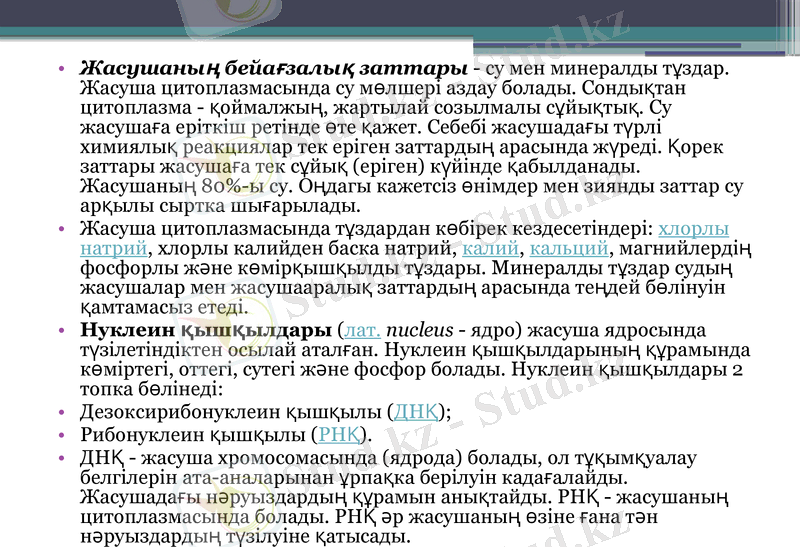Image resolution: width=800 pixels, height=547 pixels.
Task: Select bold text 'Нуклеин қышқылдары'
Action: [206, 331]
